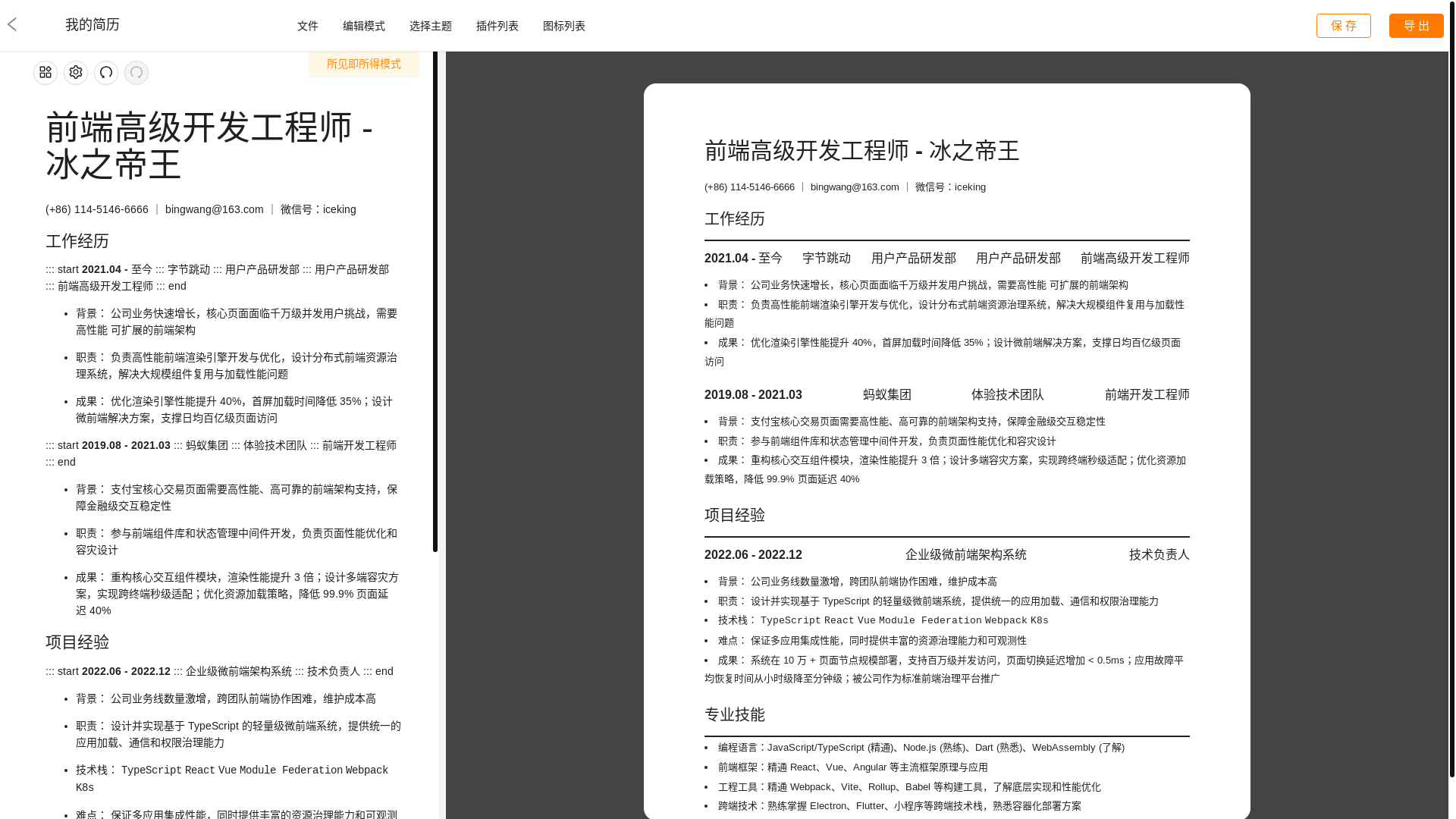This screenshot has height=819, width=1456.
Task: Open the 插件列表 menu
Action: (x=497, y=26)
